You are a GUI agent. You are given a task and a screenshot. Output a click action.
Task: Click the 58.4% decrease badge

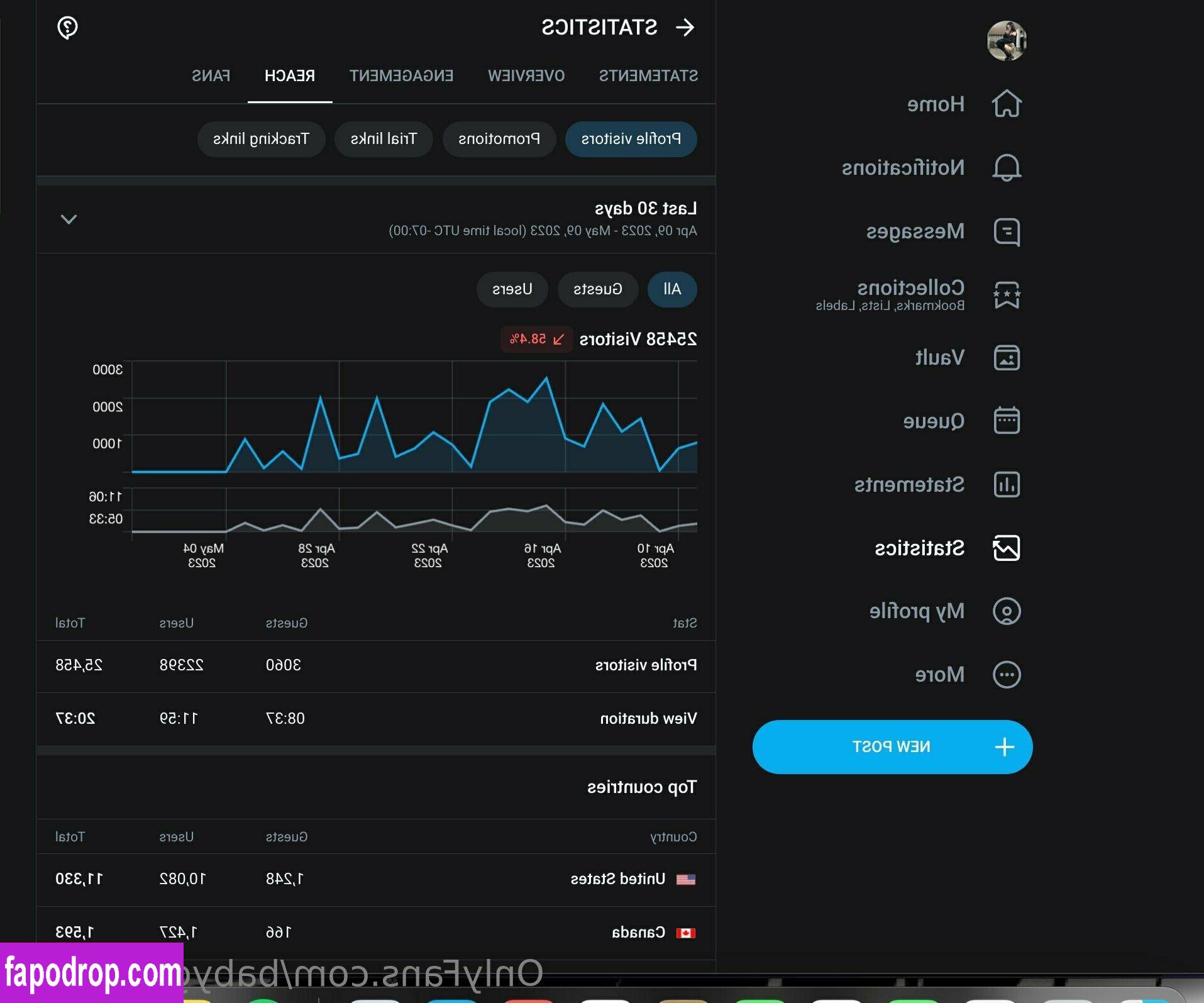pos(537,339)
